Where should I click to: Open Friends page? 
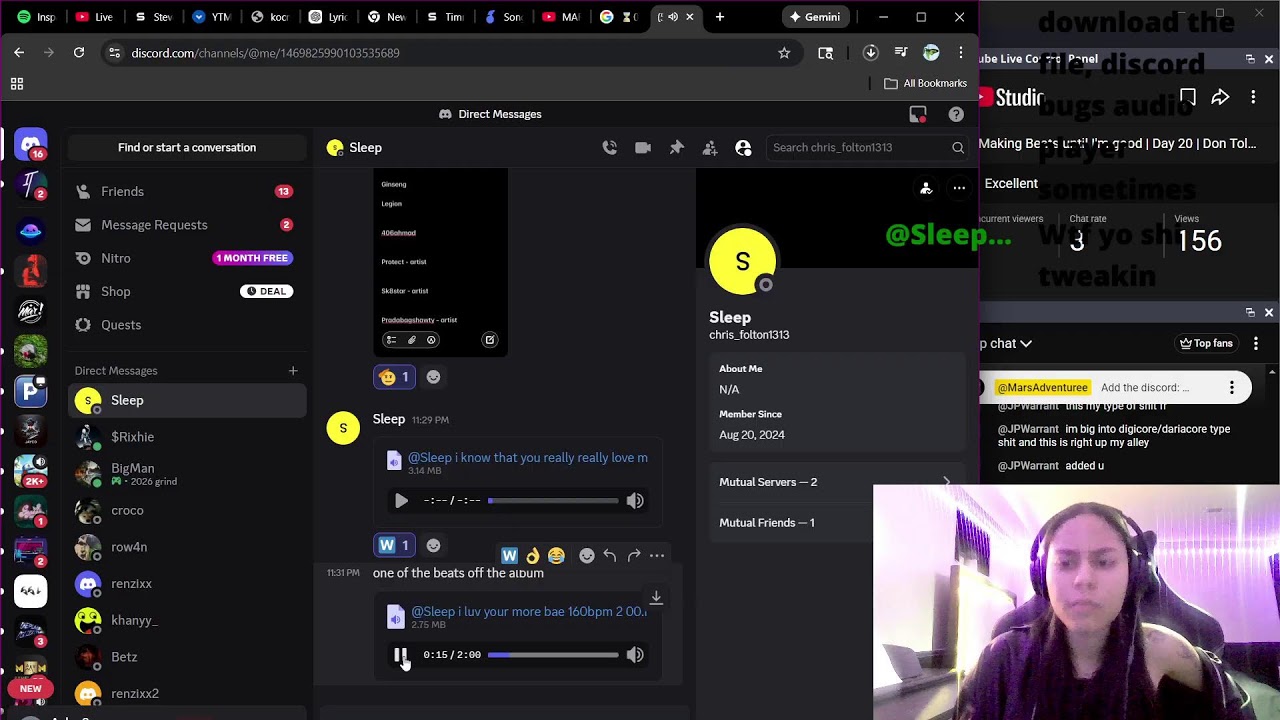[187, 191]
